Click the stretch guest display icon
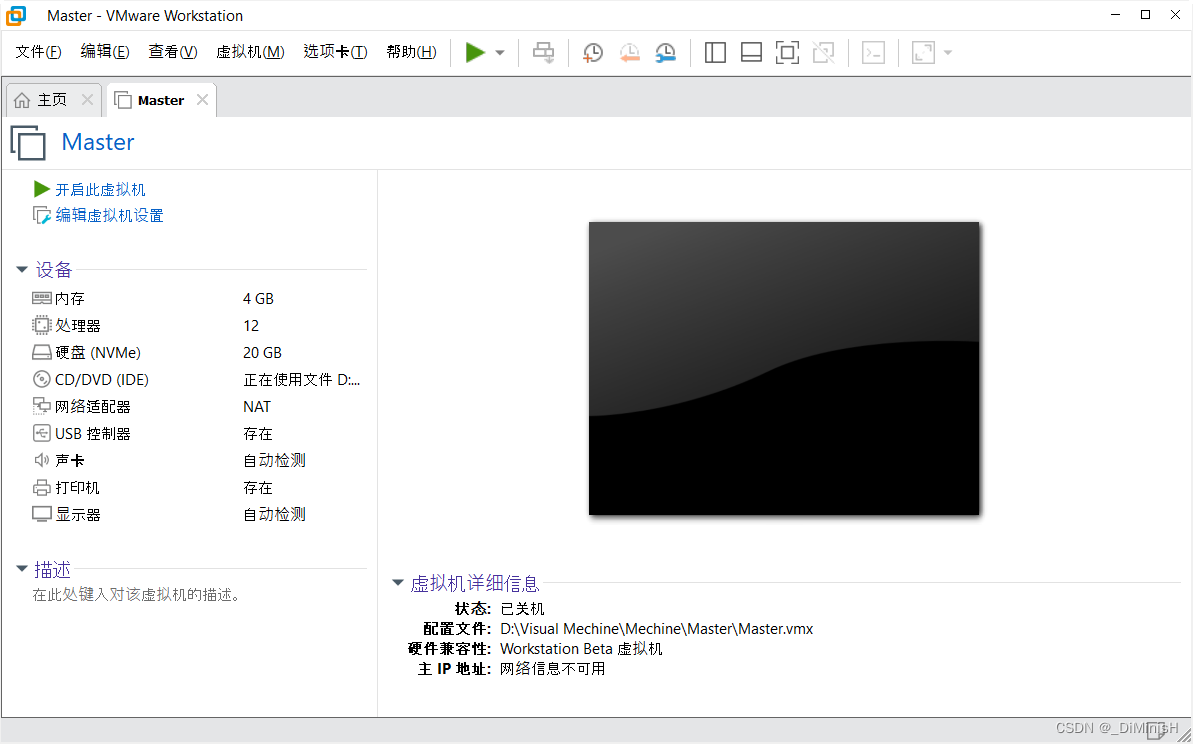1193x744 pixels. pos(923,52)
